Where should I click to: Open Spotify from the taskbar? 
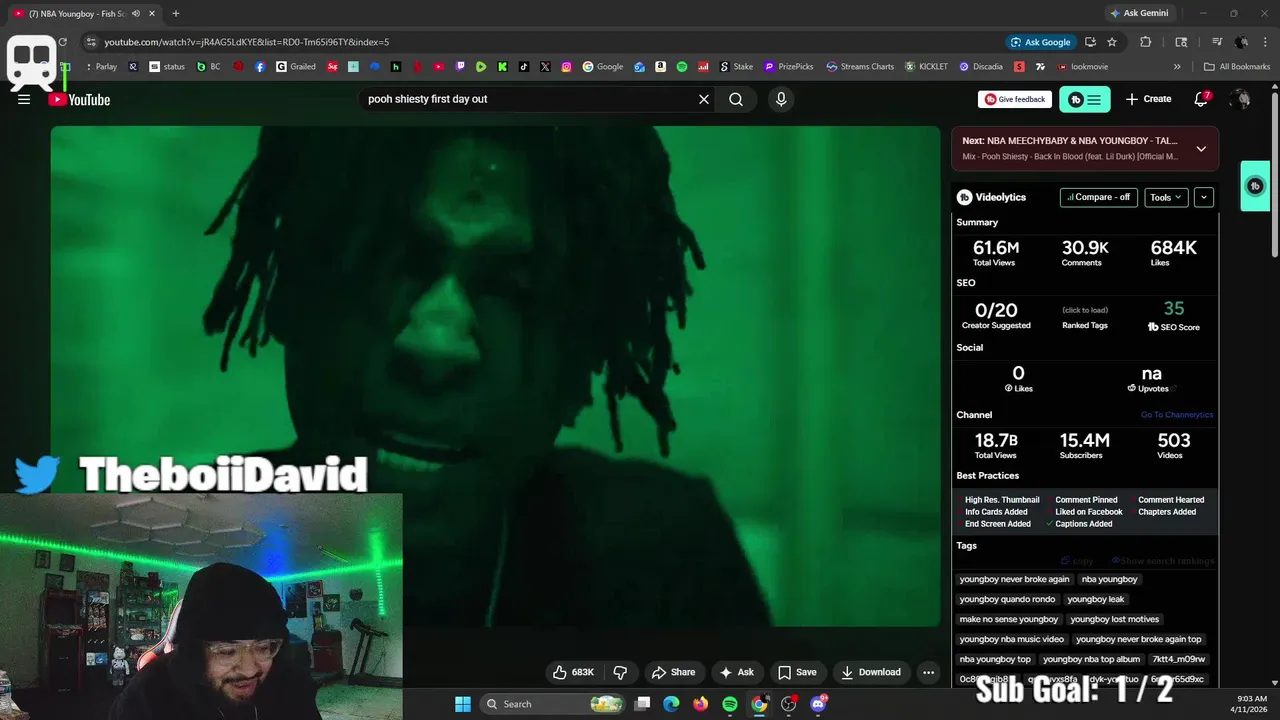point(730,704)
